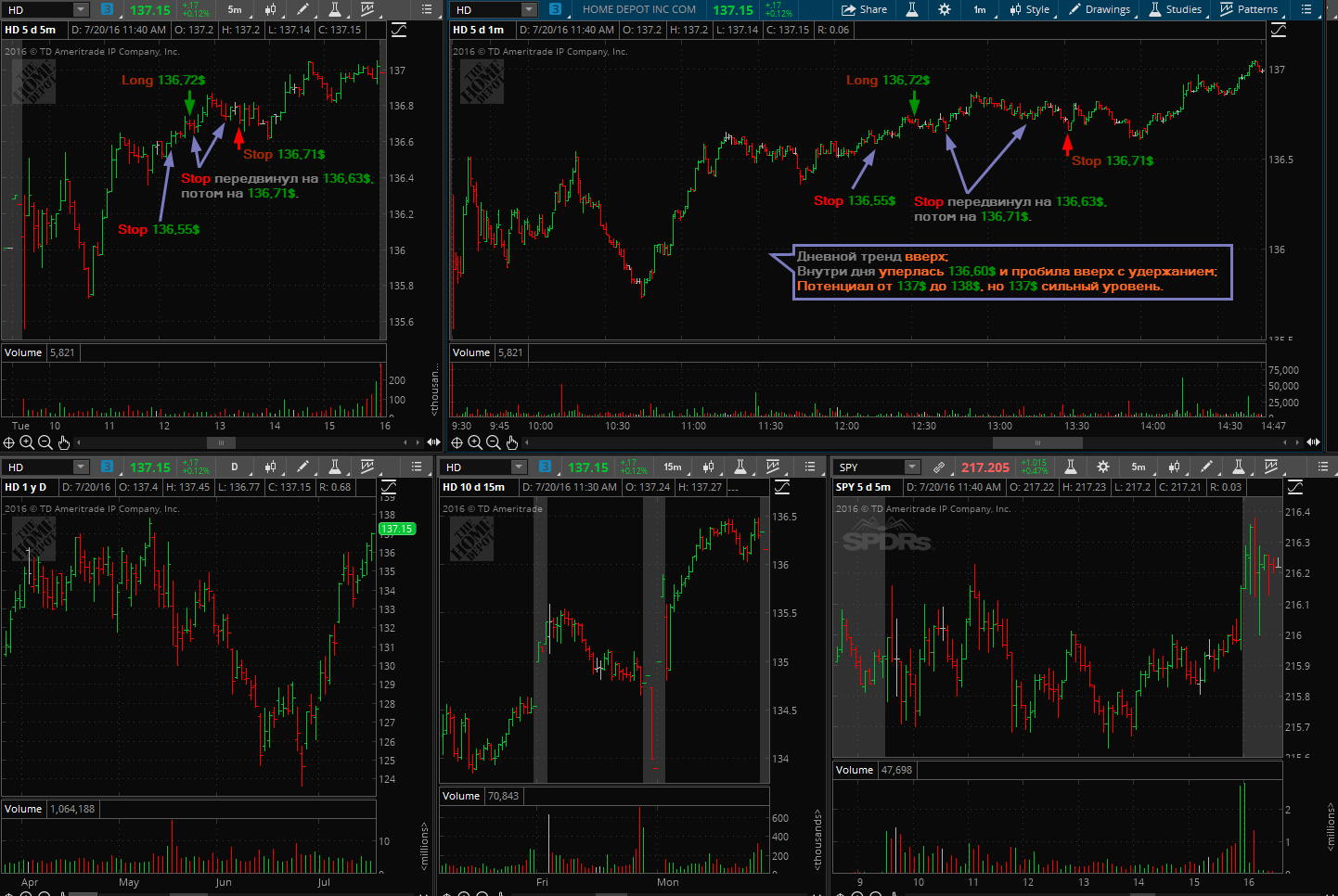Open symbol dropdown in top-left HD 5m chart
1338x896 pixels.
(x=81, y=9)
